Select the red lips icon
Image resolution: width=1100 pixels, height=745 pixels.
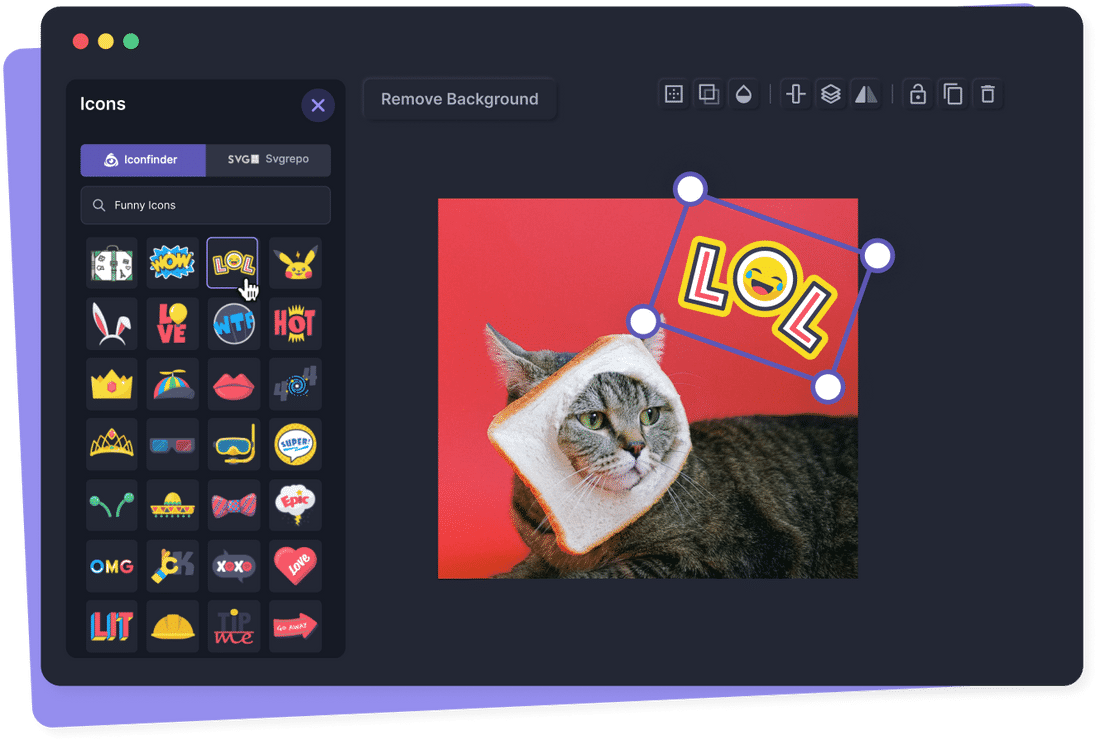234,384
